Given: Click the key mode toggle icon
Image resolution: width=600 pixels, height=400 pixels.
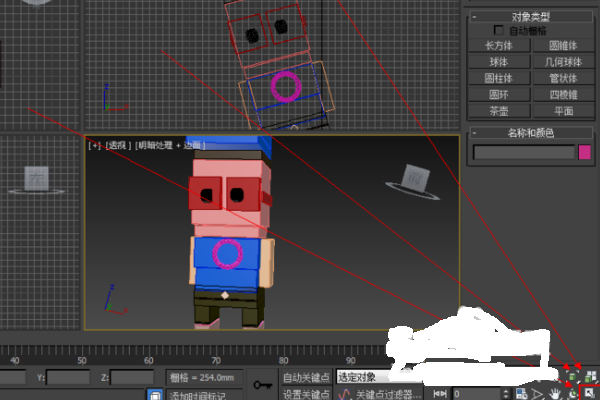Looking at the screenshot, I should click(x=440, y=393).
